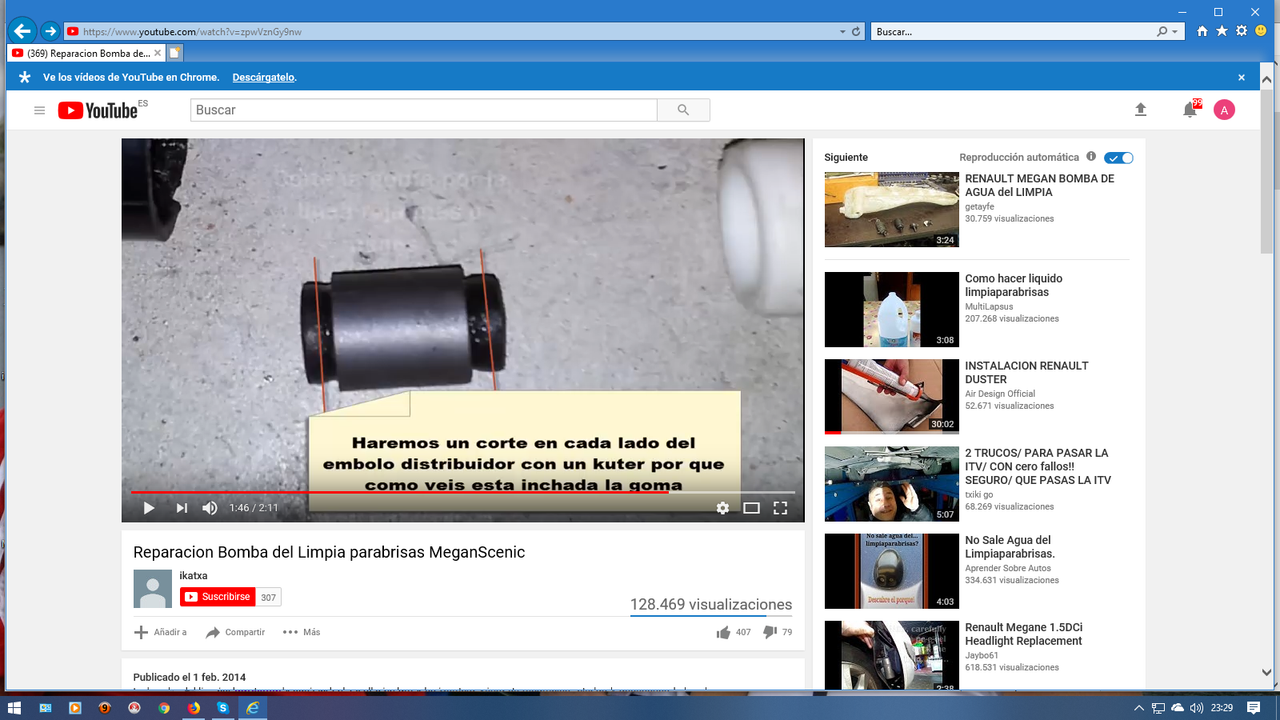Image resolution: width=1280 pixels, height=720 pixels.
Task: Enter fullscreen video mode
Action: [x=781, y=508]
